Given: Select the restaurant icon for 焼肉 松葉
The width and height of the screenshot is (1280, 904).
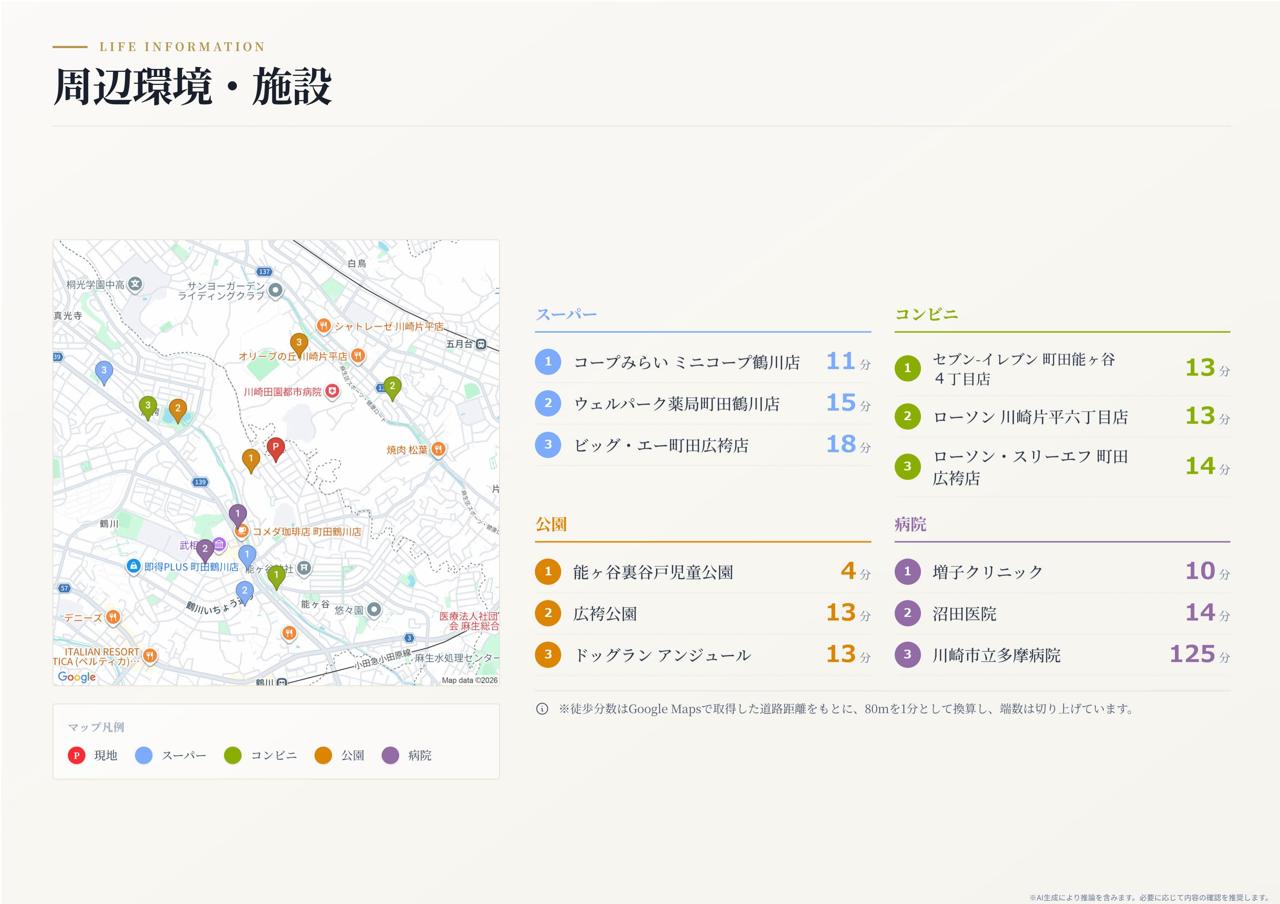Looking at the screenshot, I should pos(437,450).
